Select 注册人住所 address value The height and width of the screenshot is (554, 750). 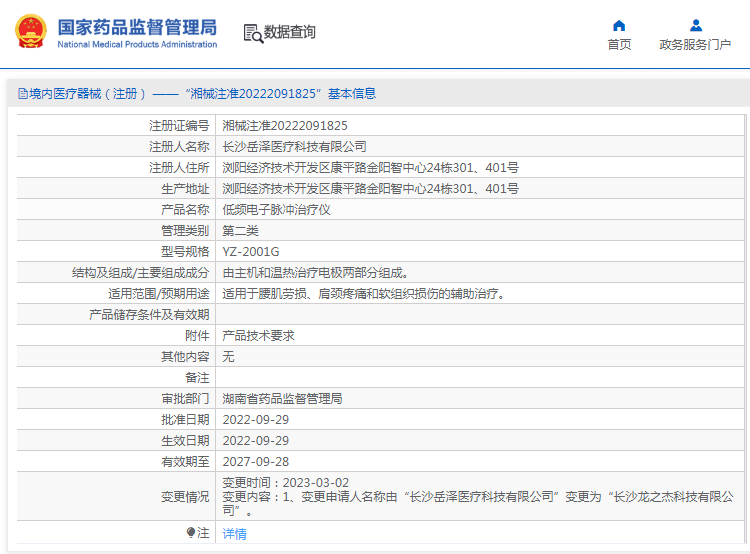tap(370, 168)
